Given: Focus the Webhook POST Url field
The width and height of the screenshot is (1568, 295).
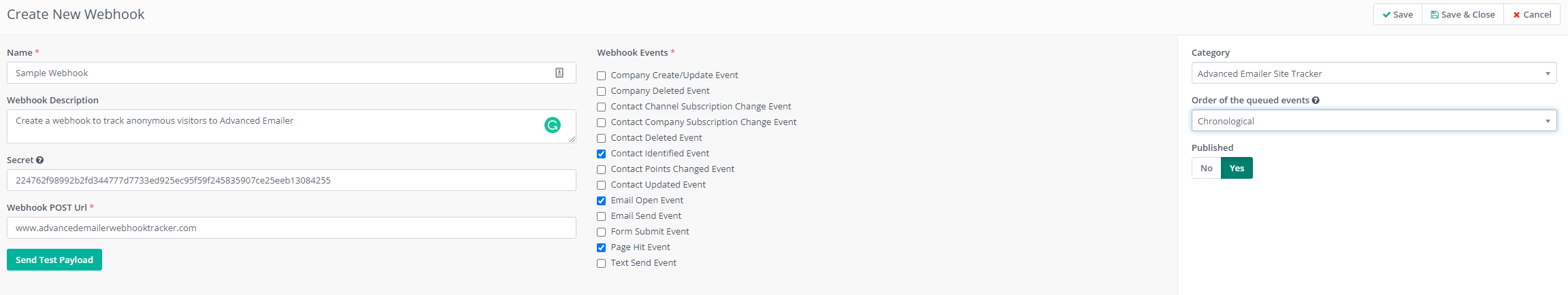Looking at the screenshot, I should tap(291, 228).
